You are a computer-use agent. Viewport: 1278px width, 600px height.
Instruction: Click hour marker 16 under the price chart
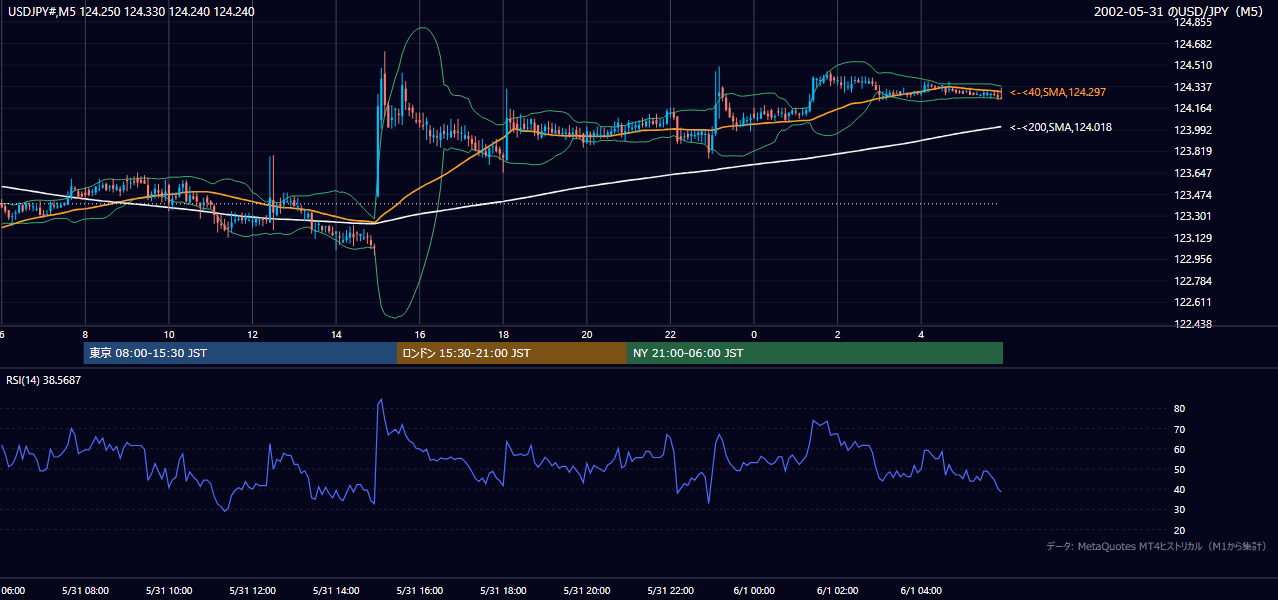click(x=421, y=334)
